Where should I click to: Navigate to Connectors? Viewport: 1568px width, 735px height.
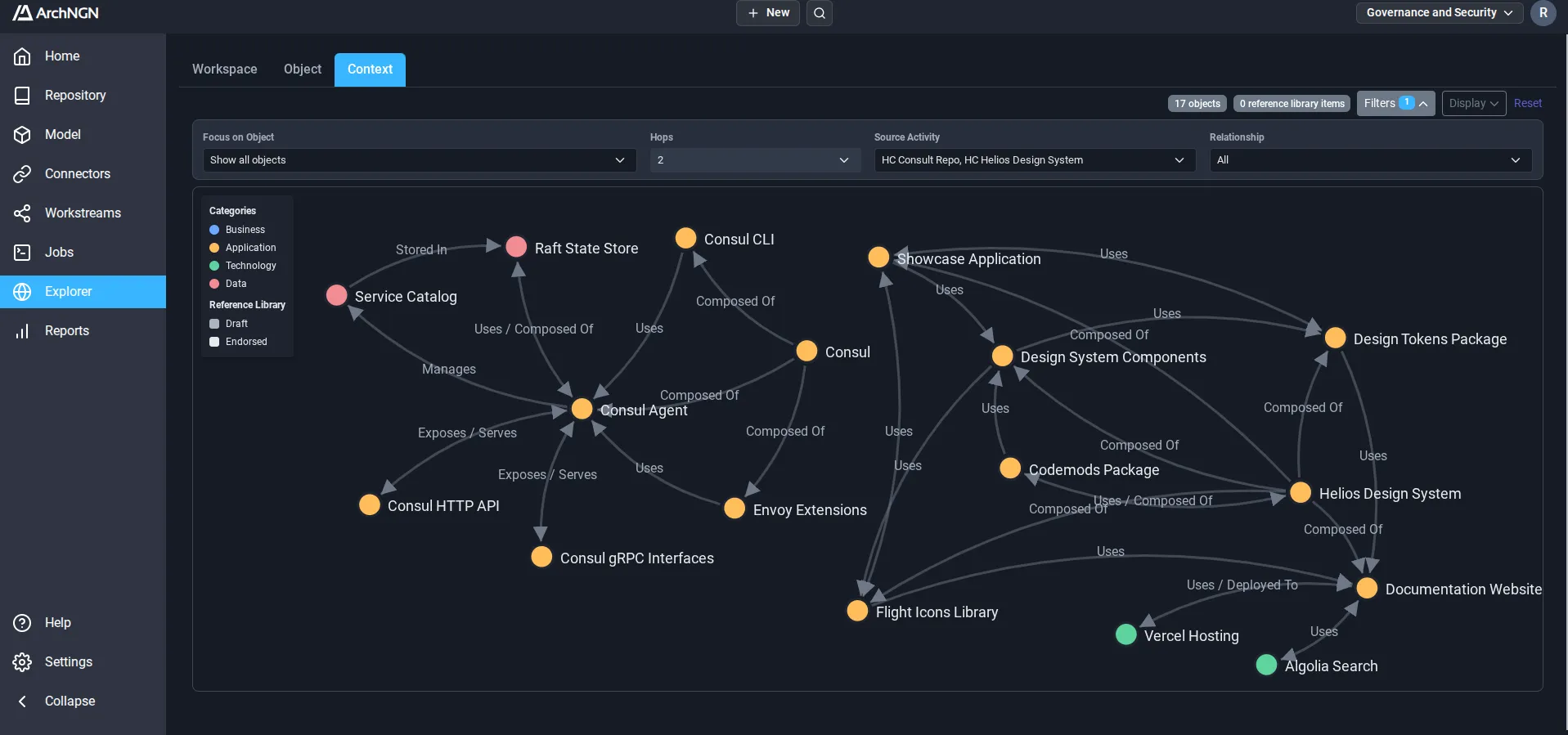(x=83, y=174)
